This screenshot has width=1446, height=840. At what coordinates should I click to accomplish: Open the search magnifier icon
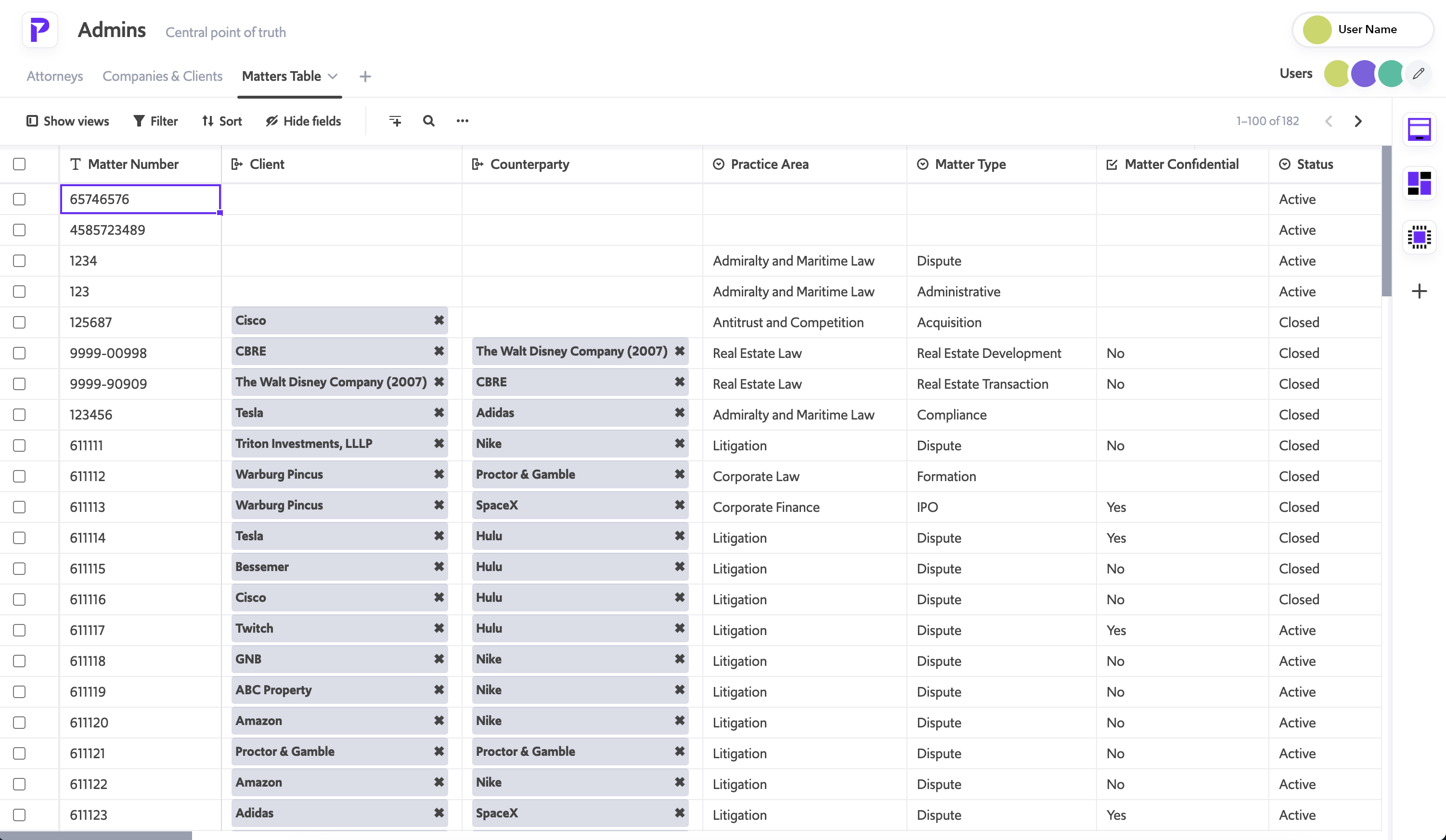pos(428,121)
